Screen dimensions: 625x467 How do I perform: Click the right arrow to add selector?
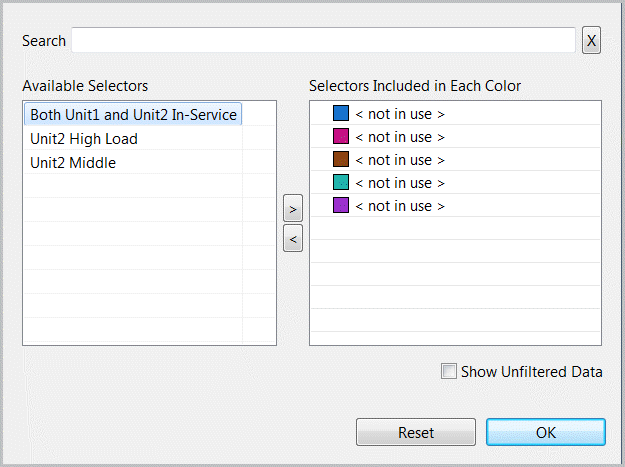click(292, 211)
